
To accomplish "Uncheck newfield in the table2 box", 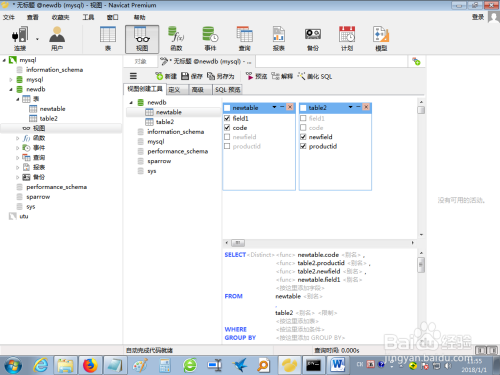I will [303, 137].
